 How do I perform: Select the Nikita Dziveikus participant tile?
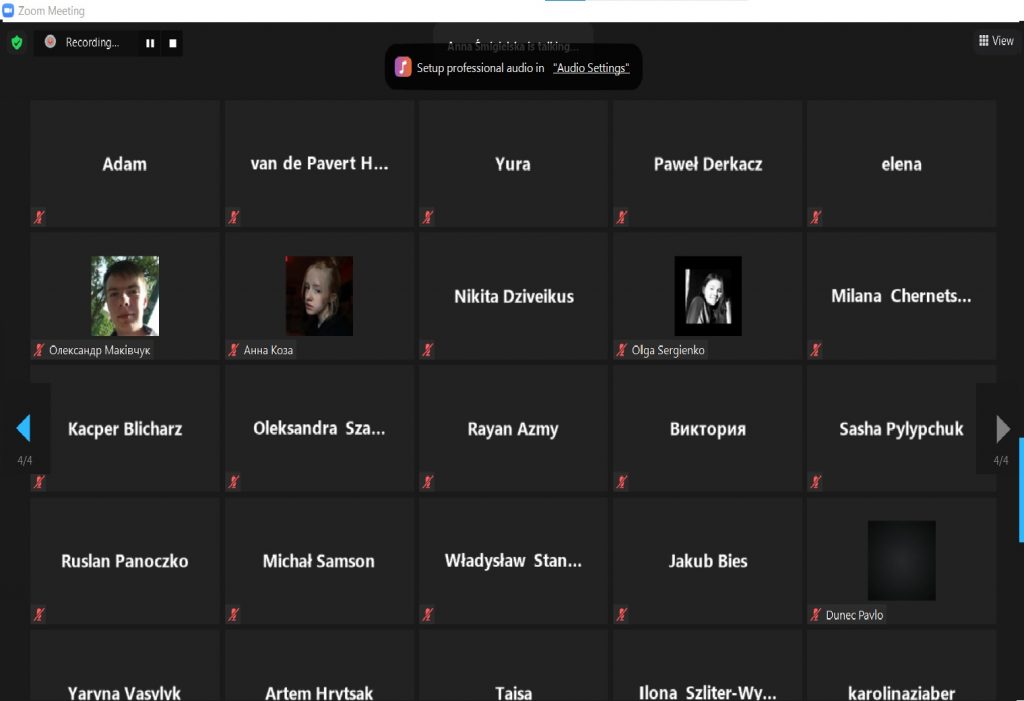(513, 296)
